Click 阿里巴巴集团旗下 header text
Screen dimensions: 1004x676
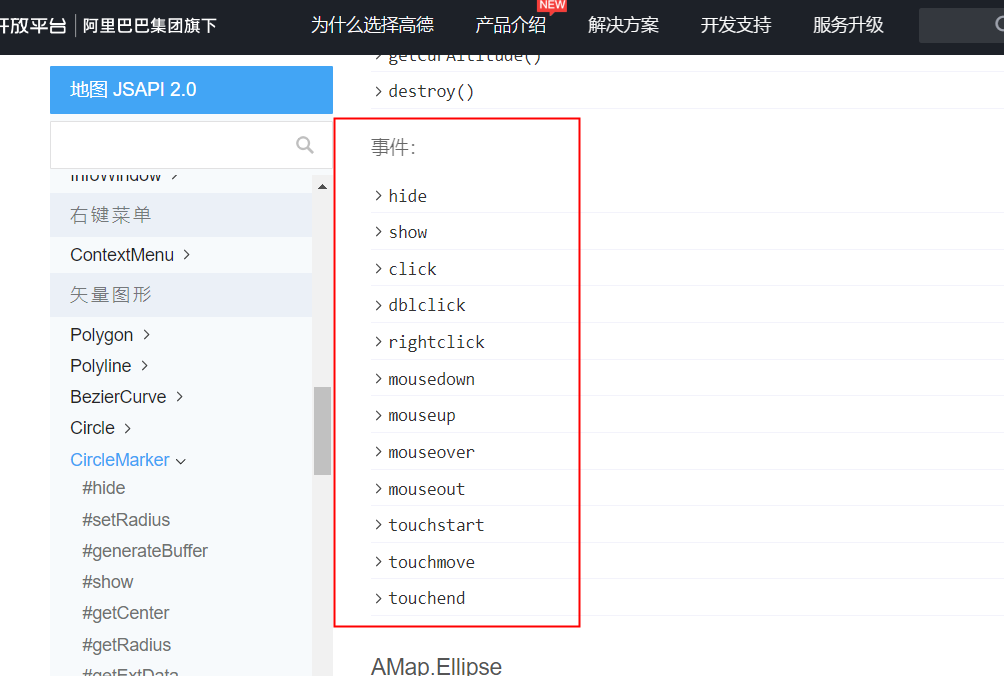pos(149,26)
